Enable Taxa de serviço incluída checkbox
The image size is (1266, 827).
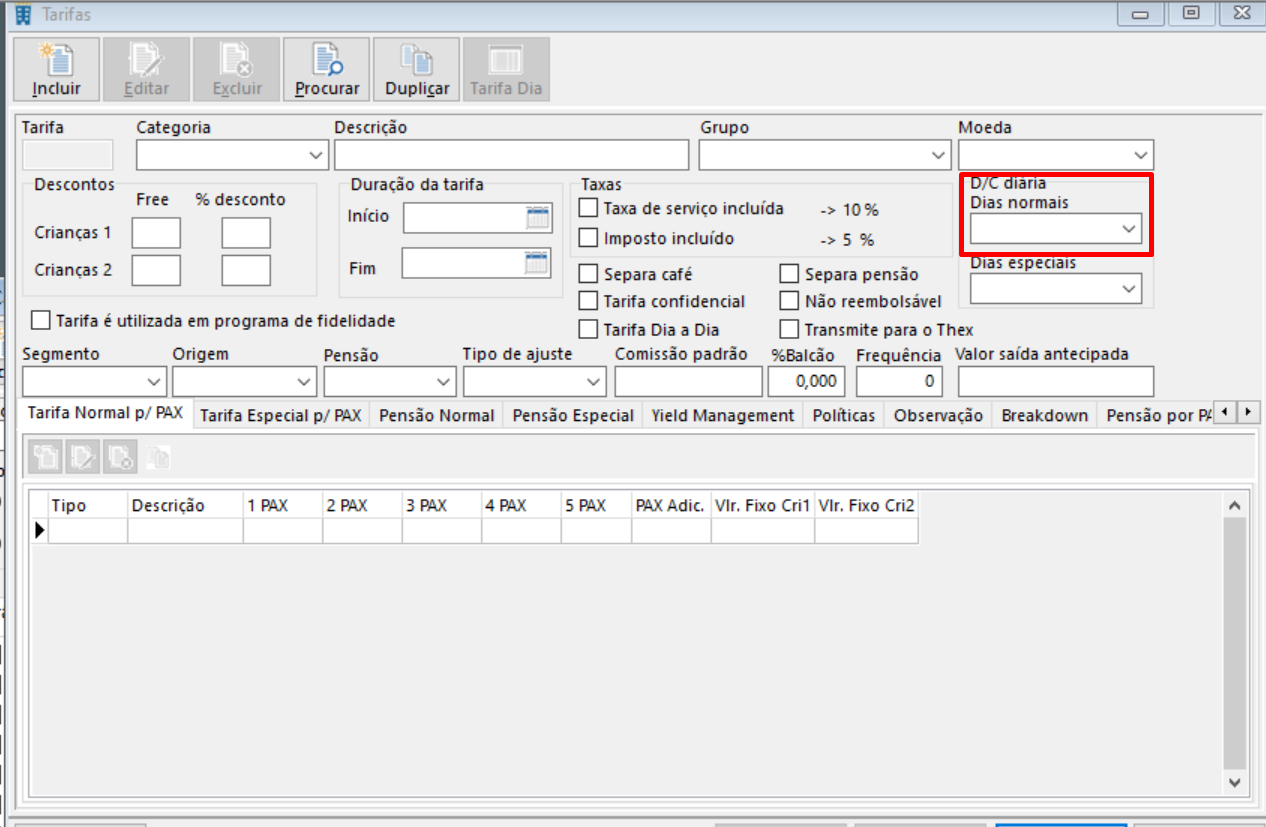(x=588, y=209)
